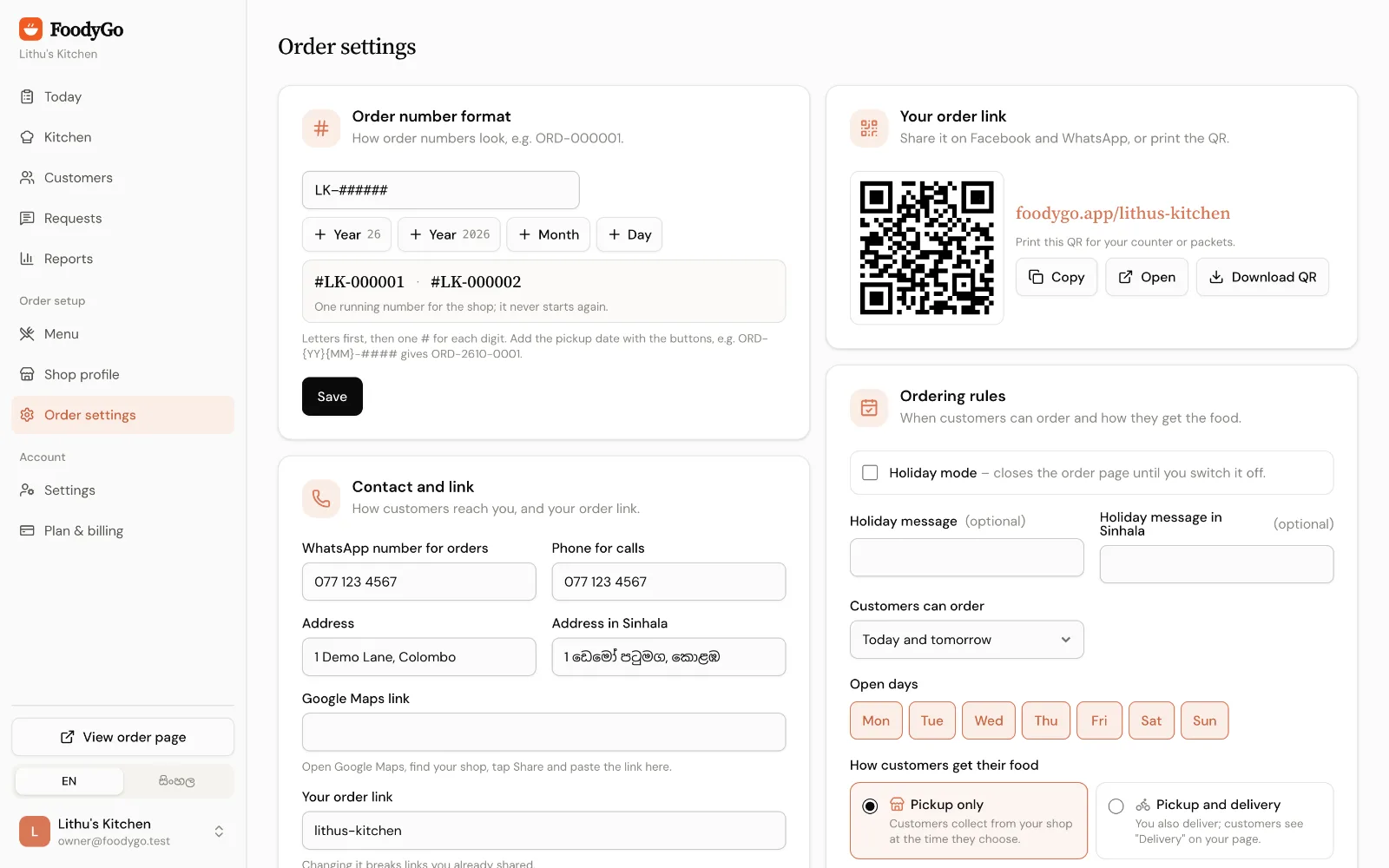1389x868 pixels.
Task: Click the phone icon beside Contact and link
Action: 321,499
